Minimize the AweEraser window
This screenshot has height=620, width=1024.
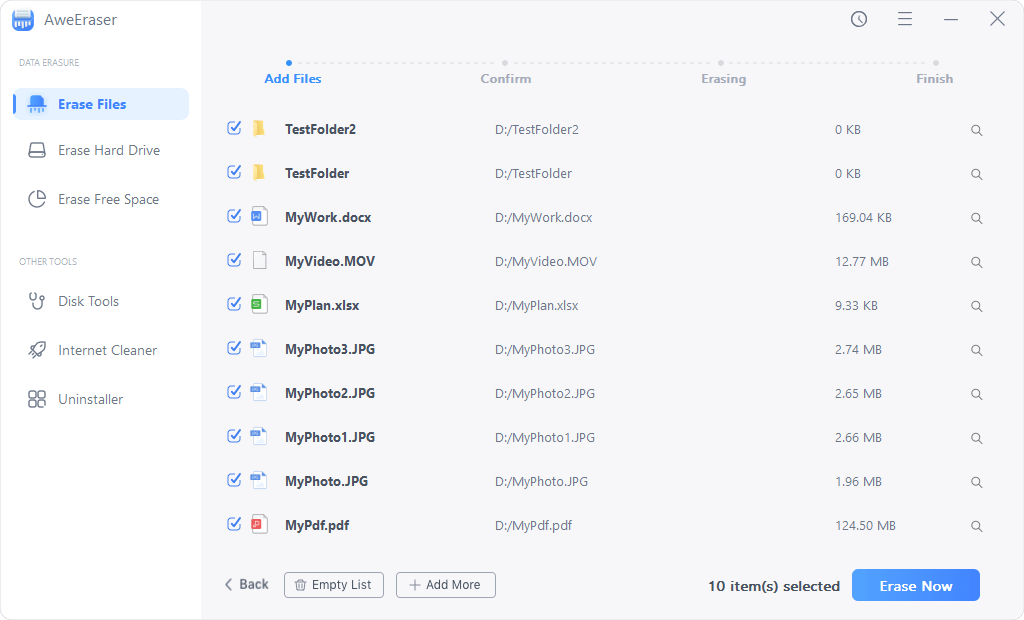[x=951, y=20]
